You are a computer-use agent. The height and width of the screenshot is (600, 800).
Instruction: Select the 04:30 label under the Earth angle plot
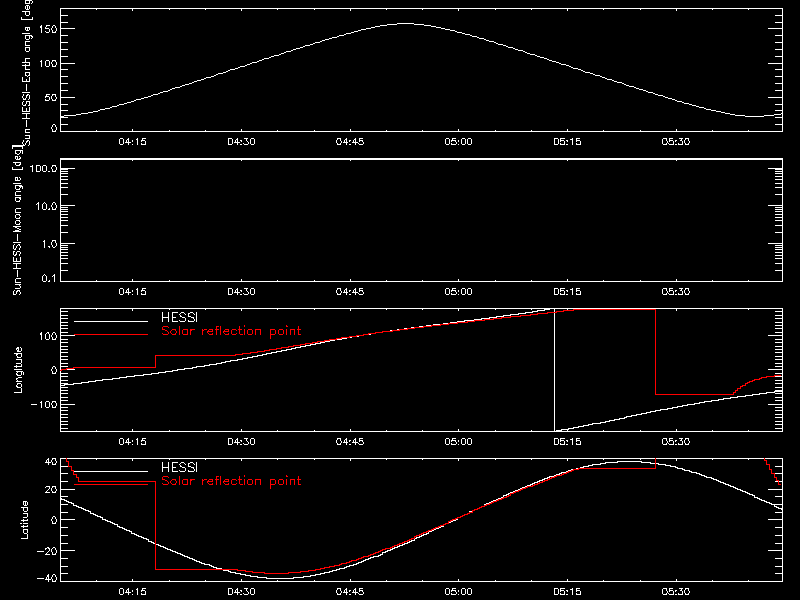241,141
